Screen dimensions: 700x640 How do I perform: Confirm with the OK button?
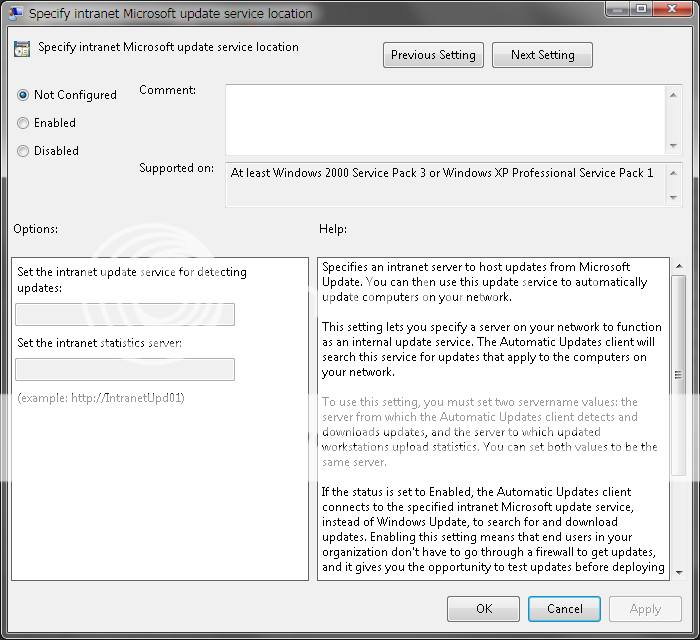483,609
